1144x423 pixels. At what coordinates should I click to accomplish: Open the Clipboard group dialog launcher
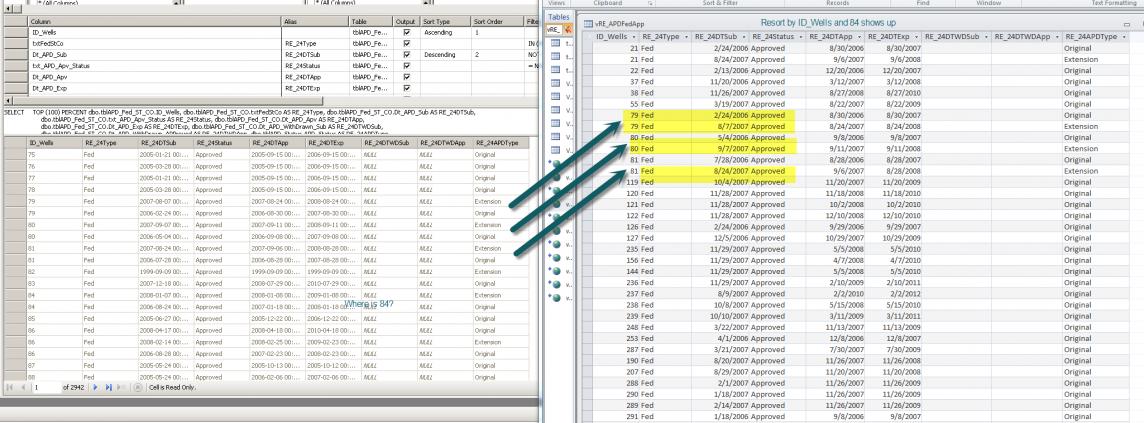(x=651, y=4)
